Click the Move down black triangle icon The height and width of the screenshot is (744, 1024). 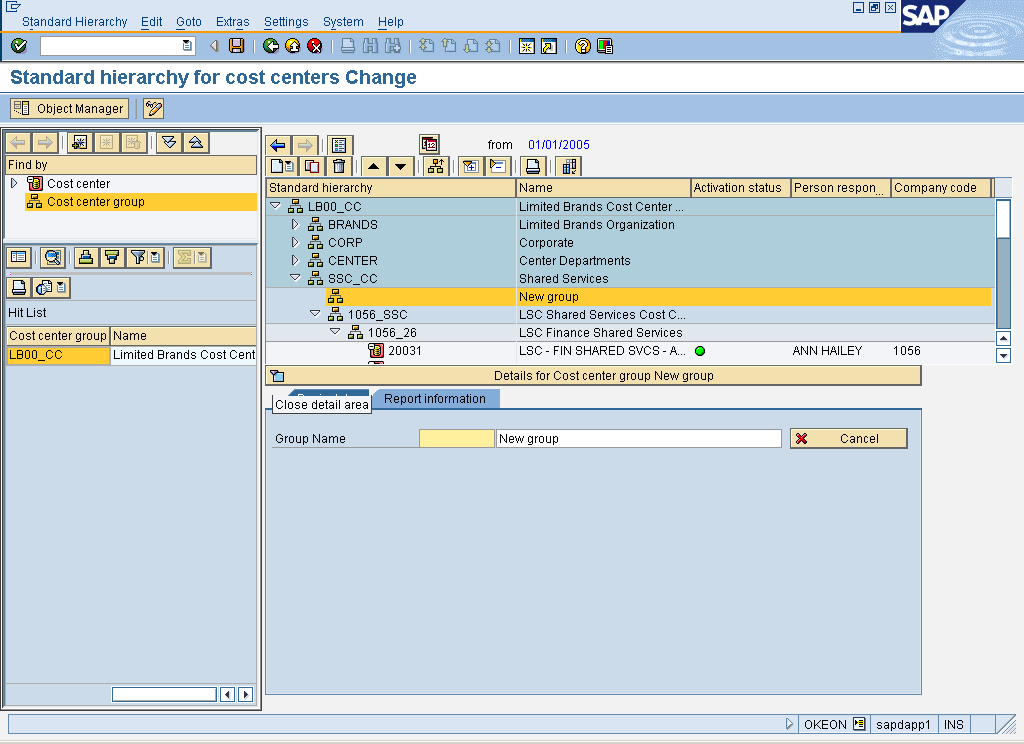(400, 167)
